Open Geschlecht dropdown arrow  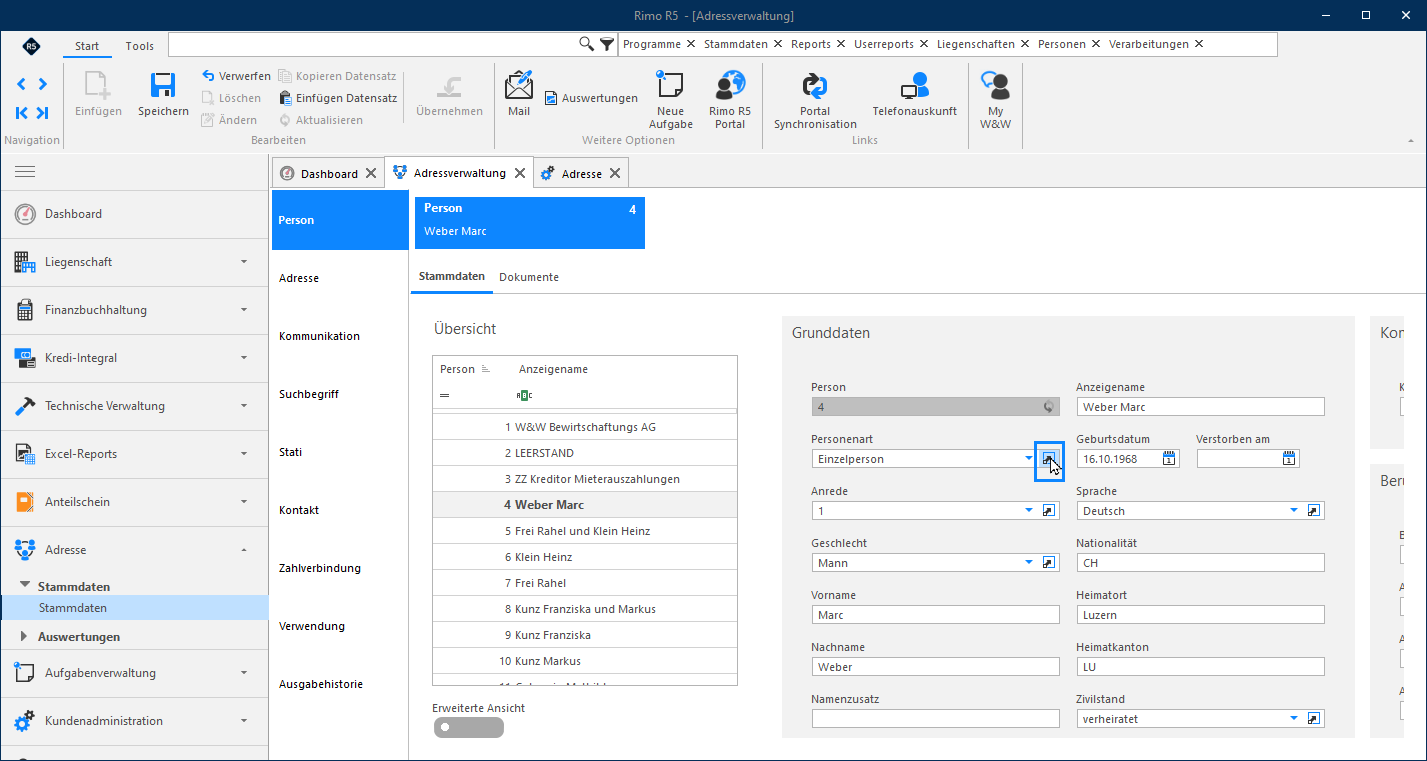point(1028,563)
